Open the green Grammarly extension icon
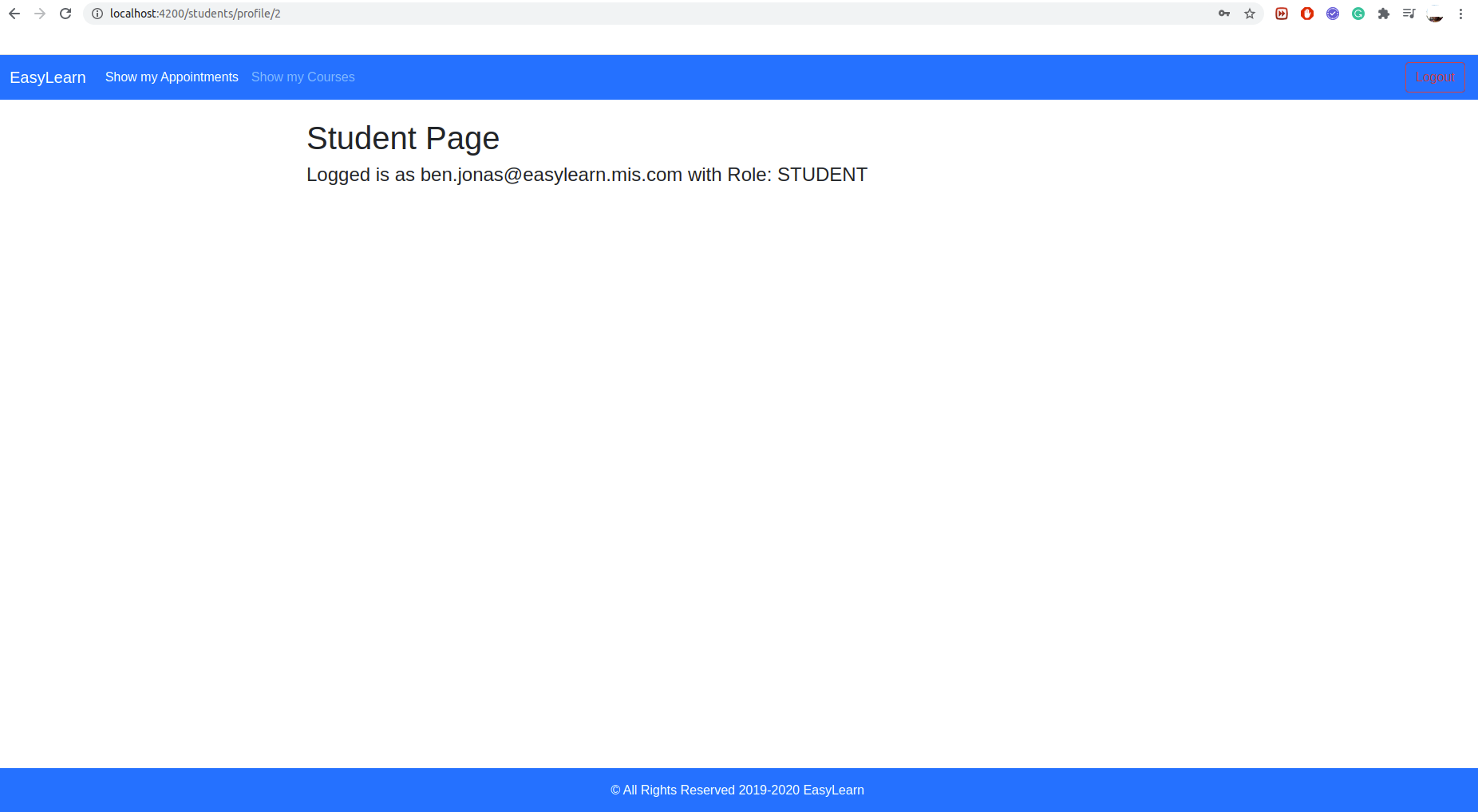This screenshot has height=812, width=1478. (x=1358, y=14)
